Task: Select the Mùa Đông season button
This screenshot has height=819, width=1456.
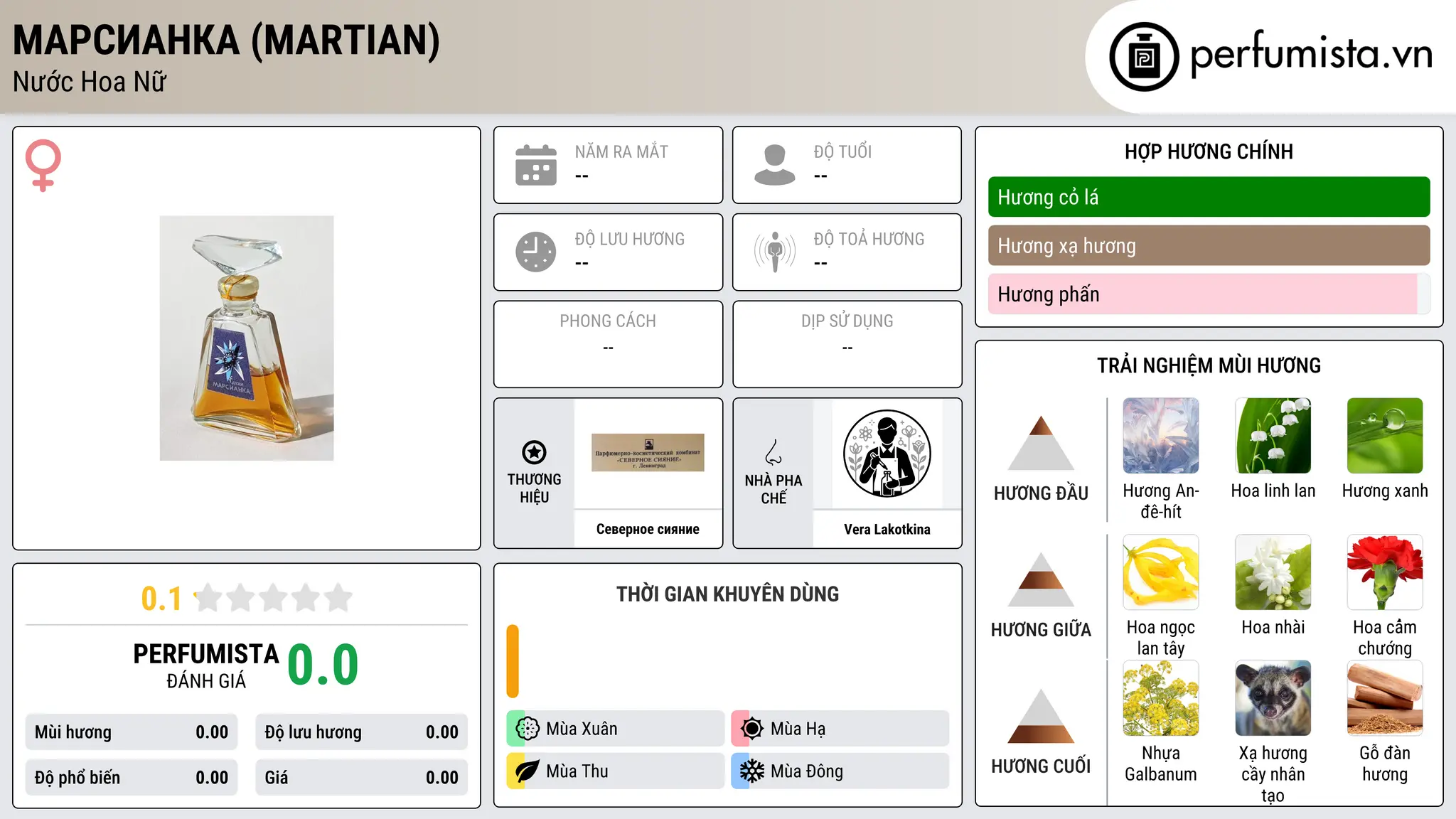Action: click(840, 771)
